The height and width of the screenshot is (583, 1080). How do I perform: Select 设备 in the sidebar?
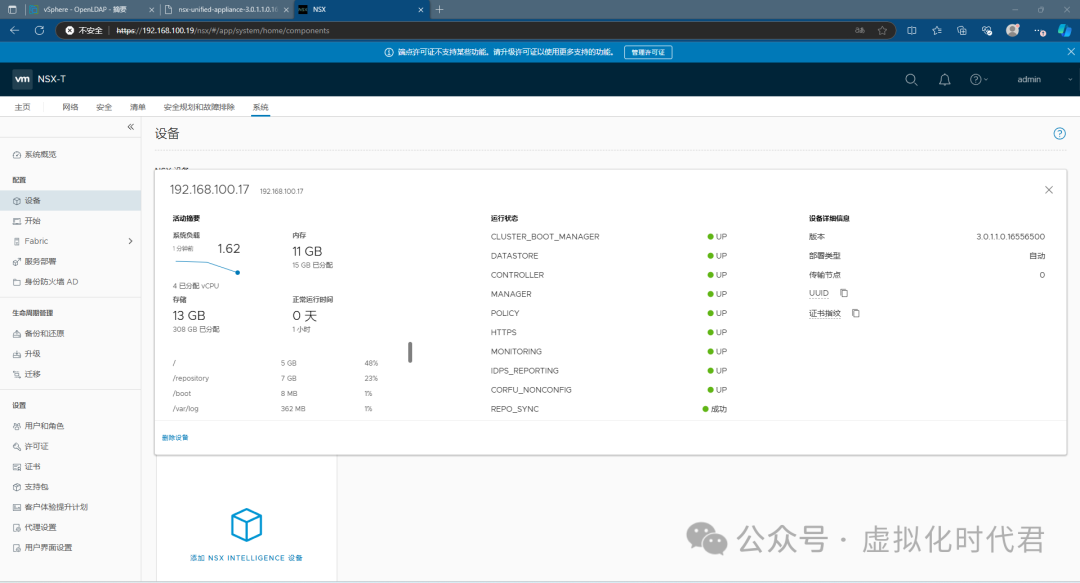(x=70, y=201)
